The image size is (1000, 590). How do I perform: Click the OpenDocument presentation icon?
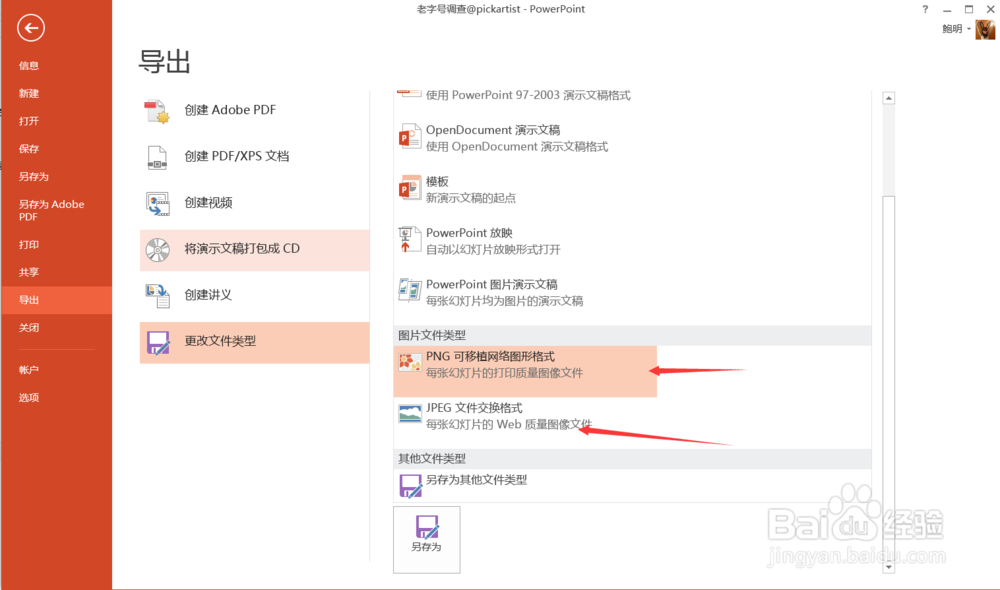(x=409, y=137)
